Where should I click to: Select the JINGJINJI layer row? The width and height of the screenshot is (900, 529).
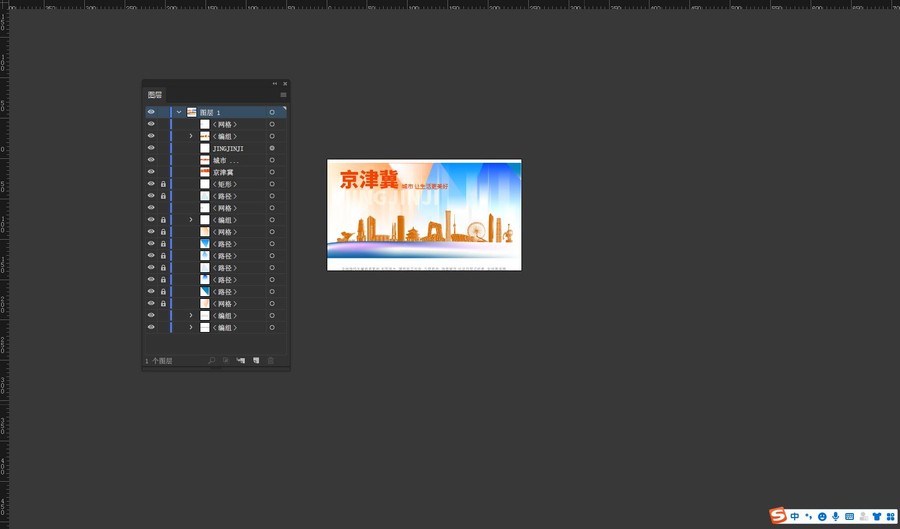point(216,148)
